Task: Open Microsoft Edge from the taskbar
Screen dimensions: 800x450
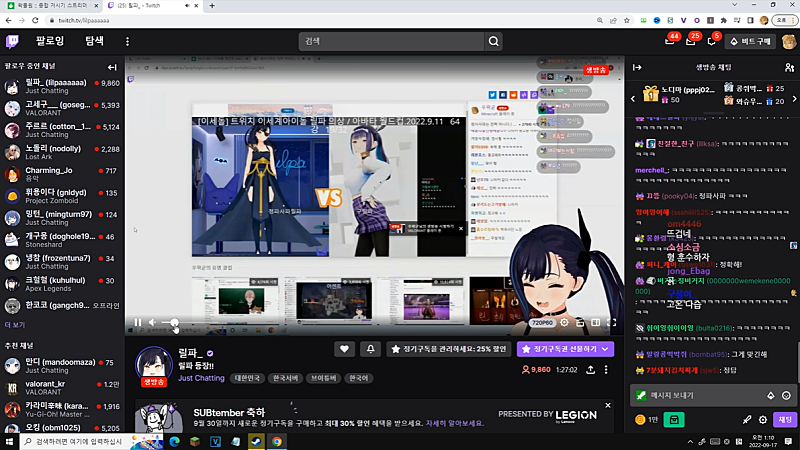Action: [x=174, y=441]
